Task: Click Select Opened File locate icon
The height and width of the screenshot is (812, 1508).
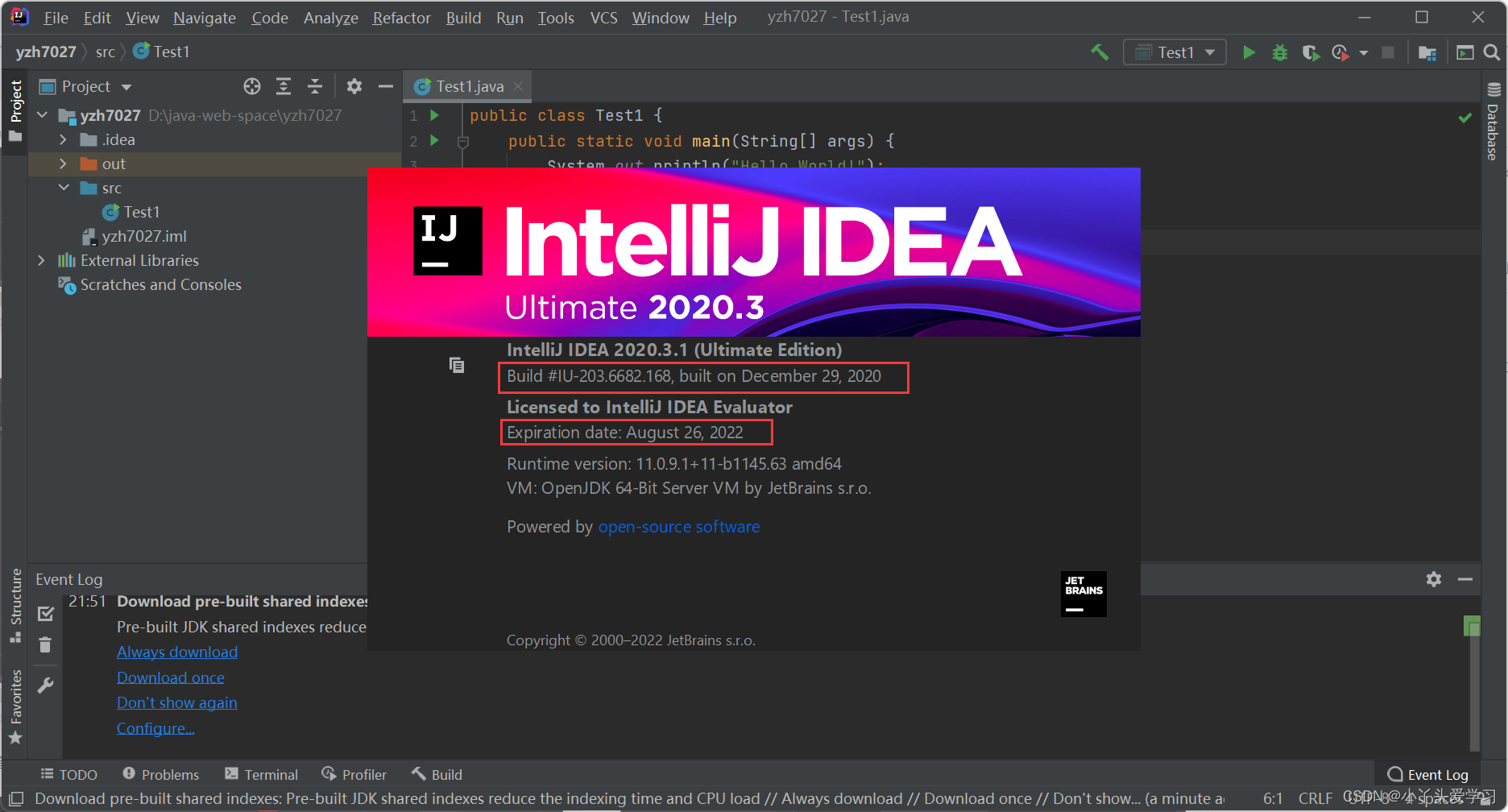Action: (x=252, y=86)
